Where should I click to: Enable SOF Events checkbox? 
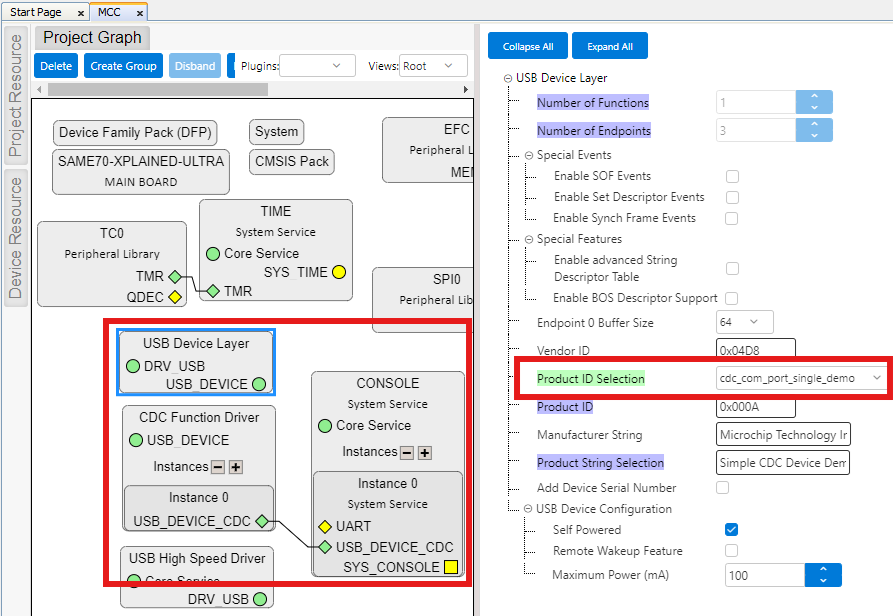click(x=733, y=176)
